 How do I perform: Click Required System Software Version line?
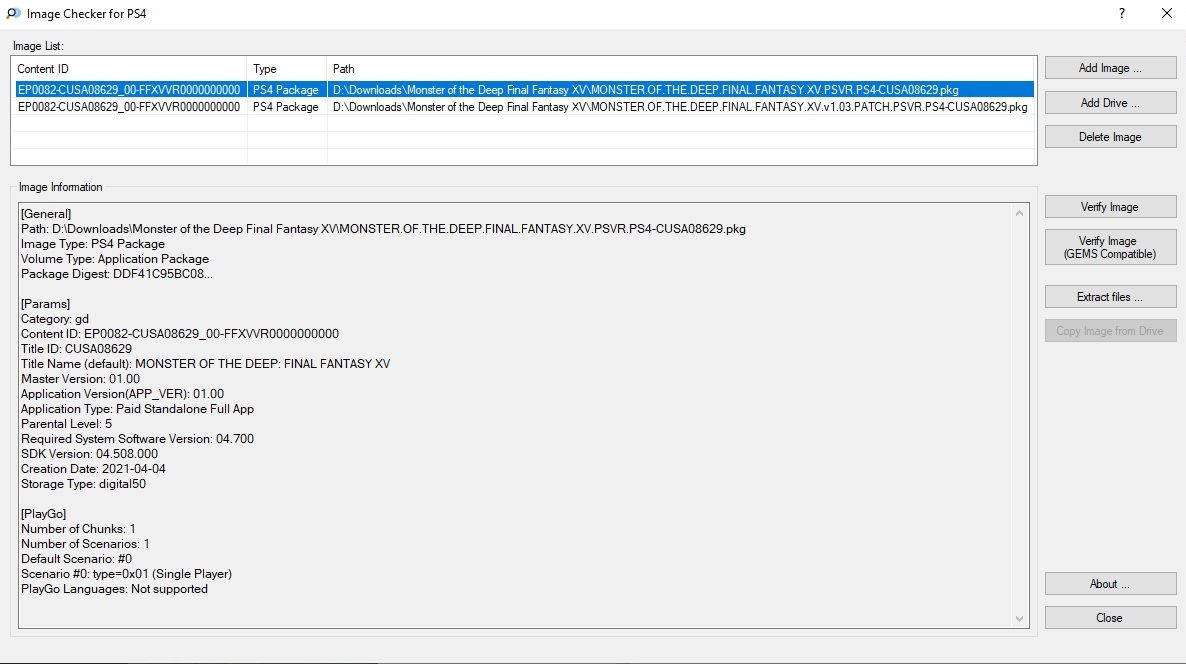pos(138,439)
